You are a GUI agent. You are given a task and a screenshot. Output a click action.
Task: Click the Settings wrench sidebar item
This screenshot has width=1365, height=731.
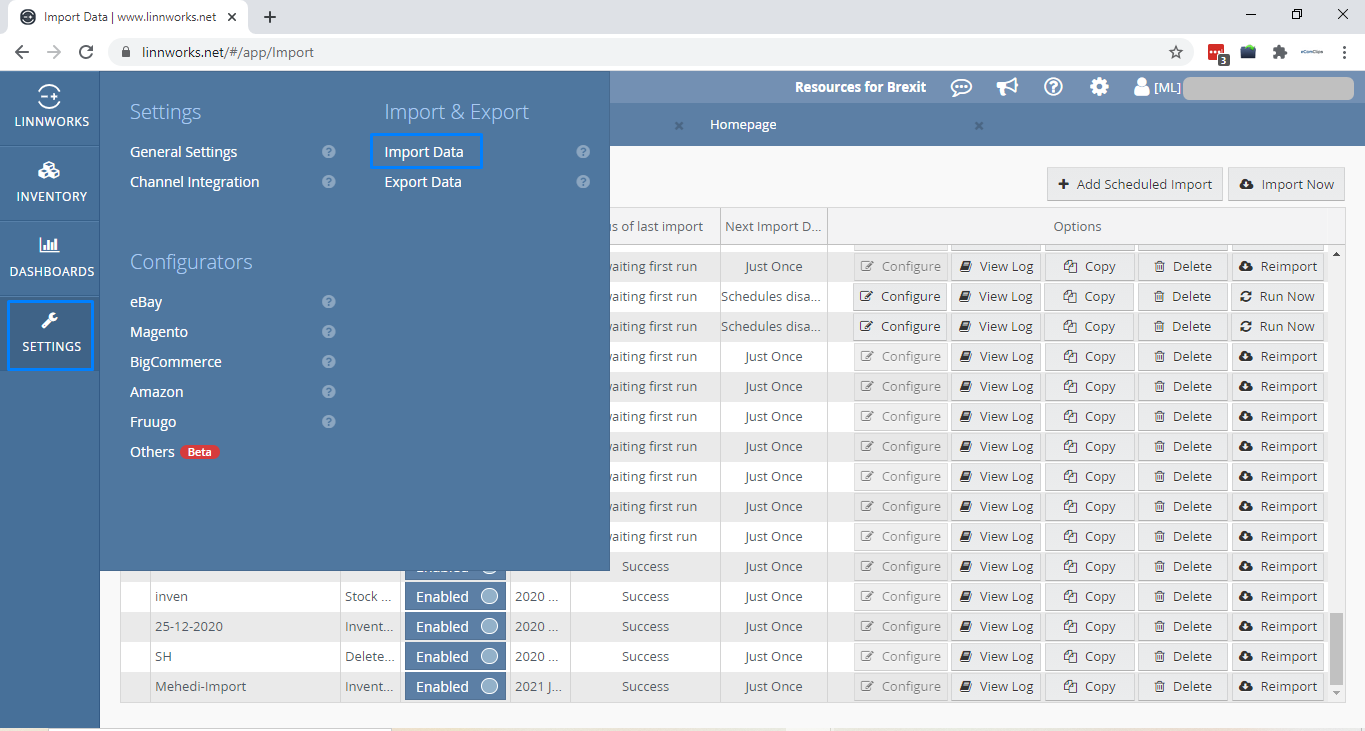pyautogui.click(x=50, y=334)
